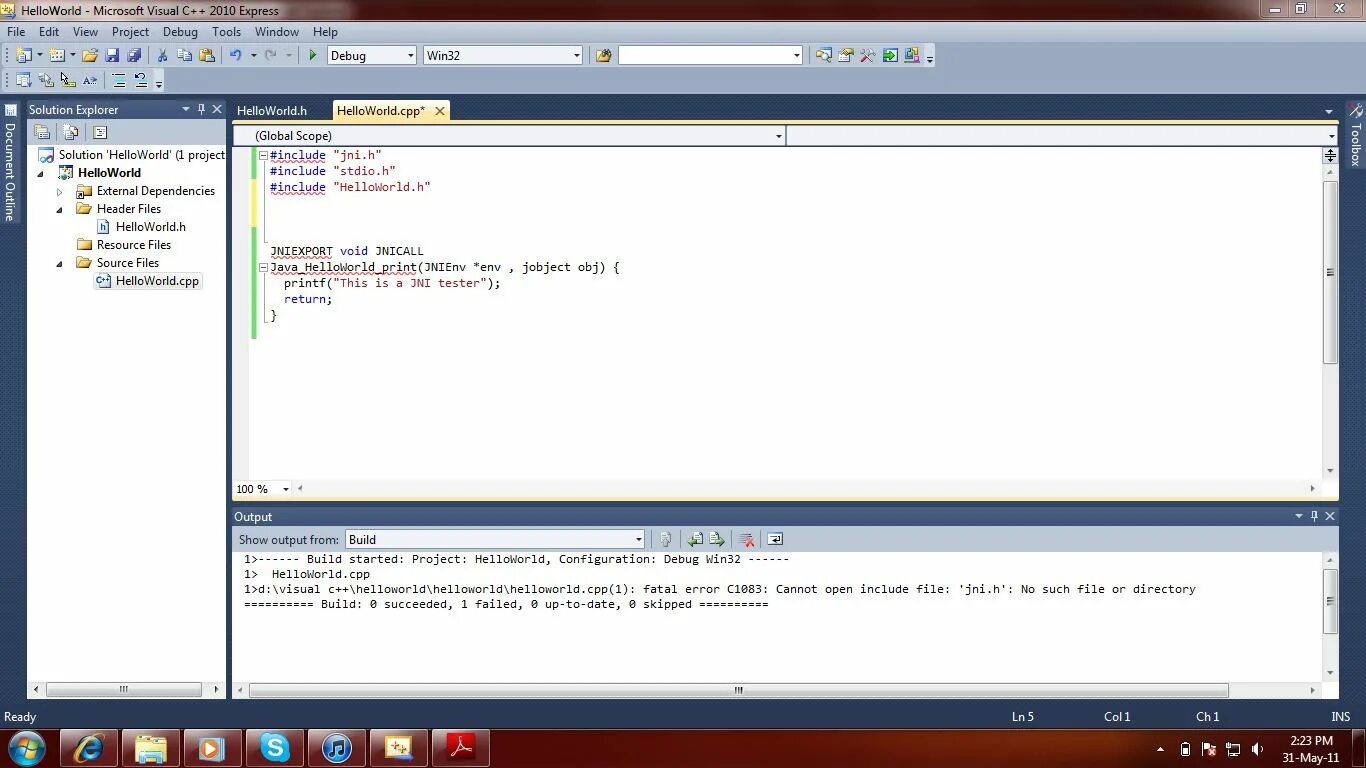Collapse the Source Files folder
Screen dimensions: 1366x768
(x=59, y=263)
